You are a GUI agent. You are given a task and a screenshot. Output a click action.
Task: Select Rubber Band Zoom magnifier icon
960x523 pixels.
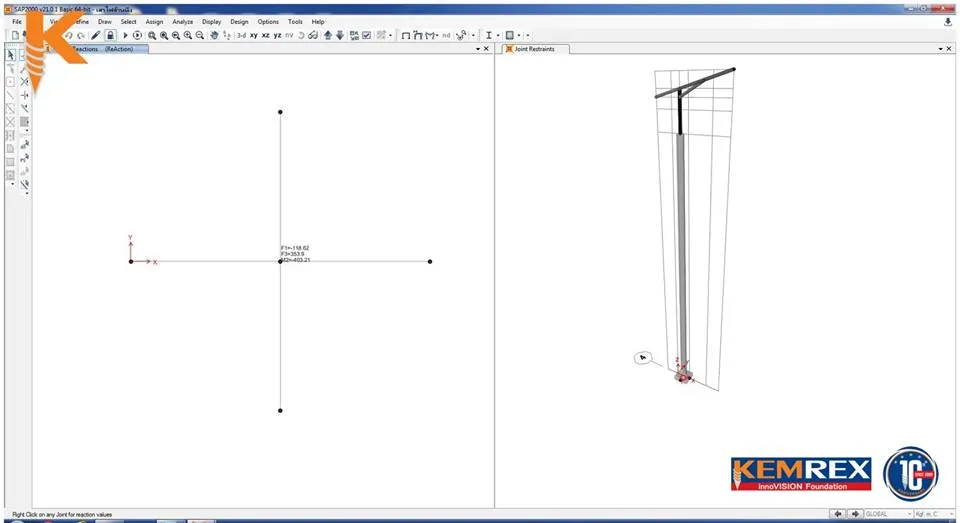point(152,36)
